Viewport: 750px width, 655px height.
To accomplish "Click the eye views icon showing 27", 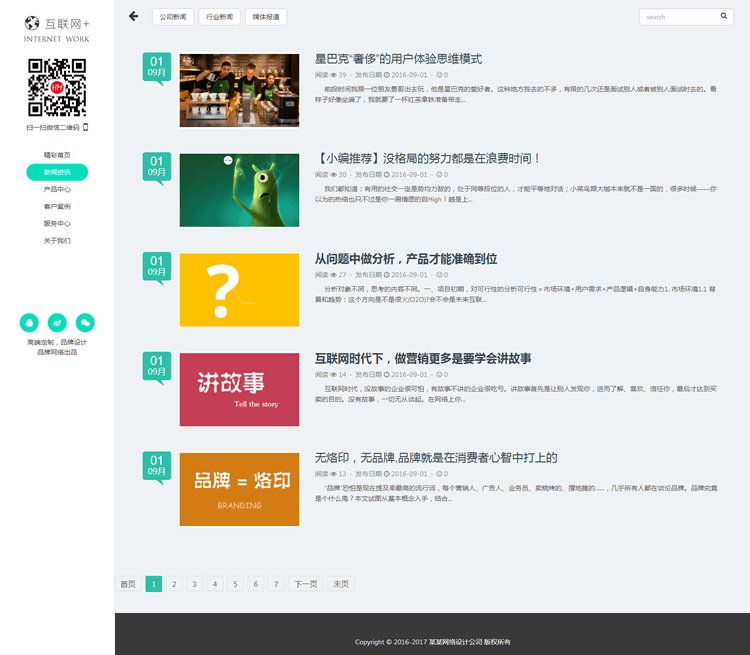I will [333, 275].
